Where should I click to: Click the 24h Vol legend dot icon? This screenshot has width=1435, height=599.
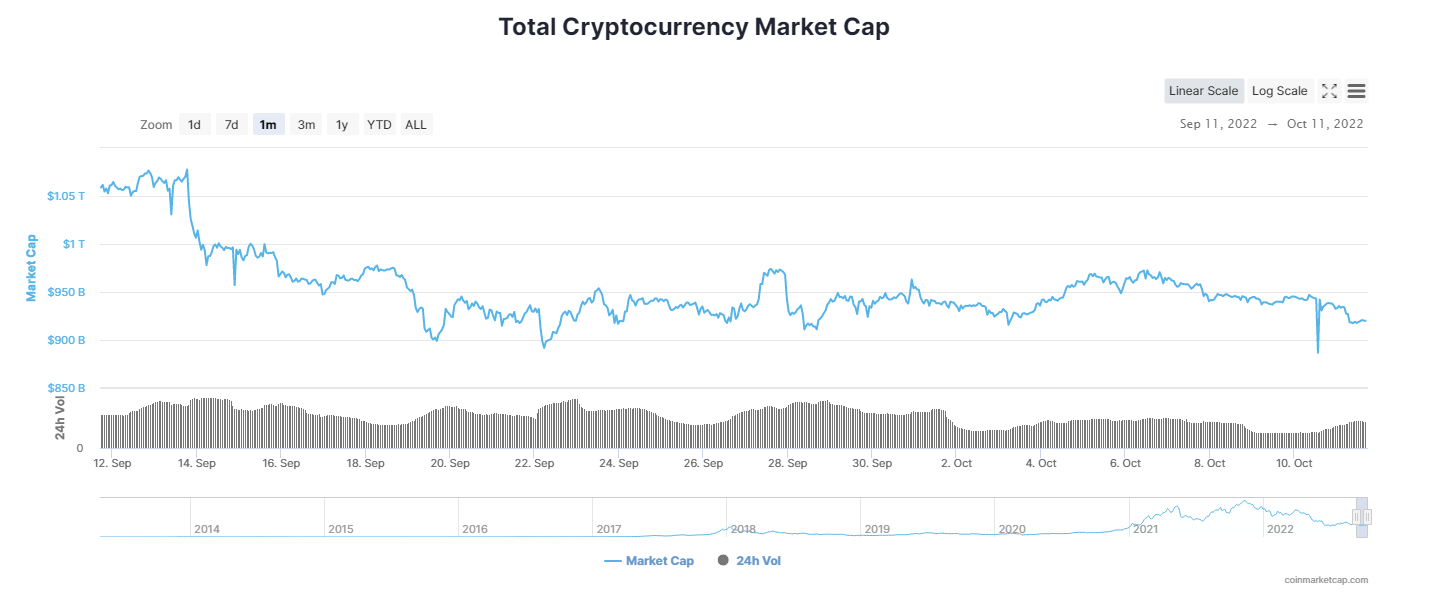[723, 561]
